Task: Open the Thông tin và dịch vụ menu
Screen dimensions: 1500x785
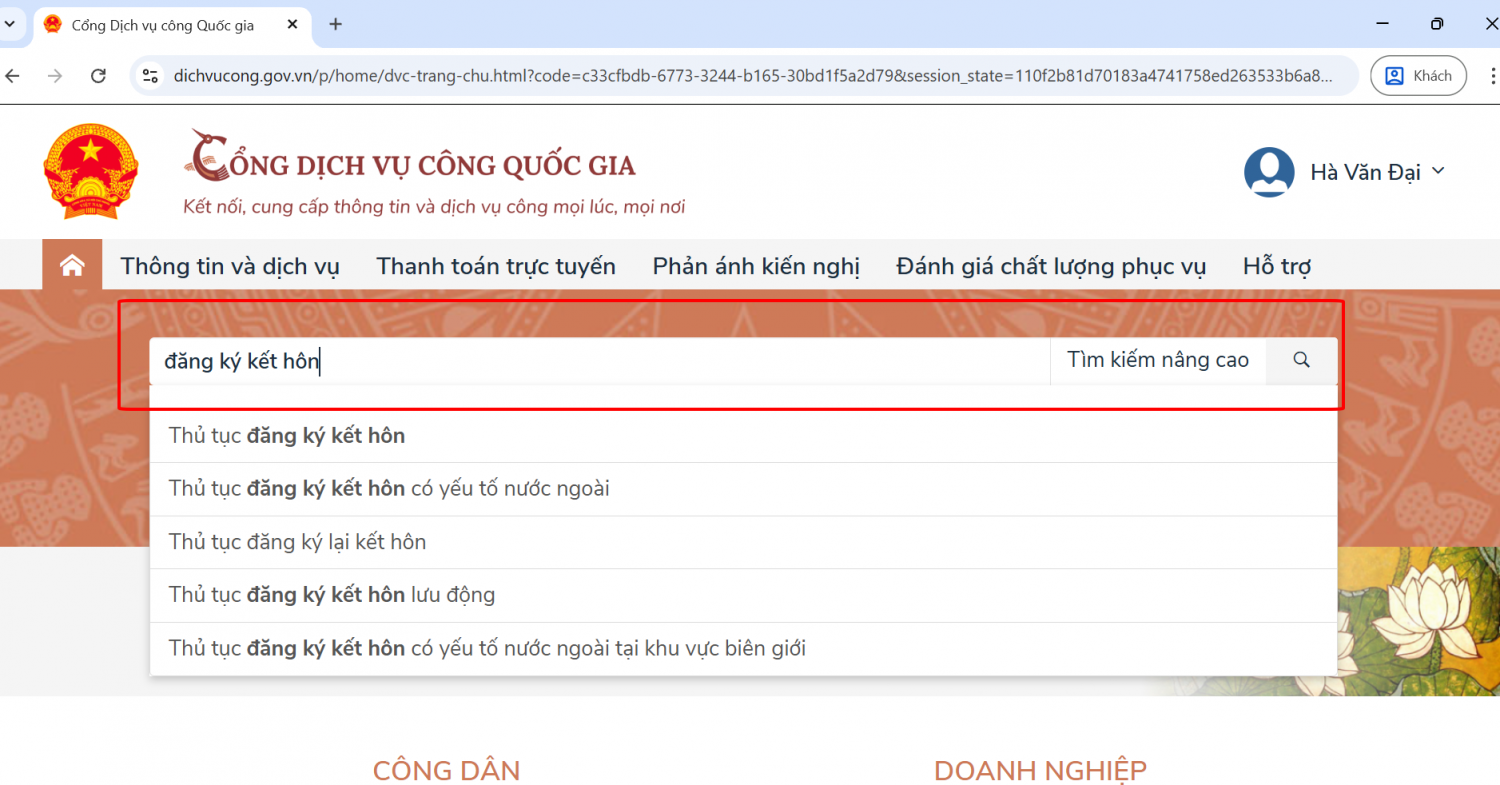Action: click(230, 266)
